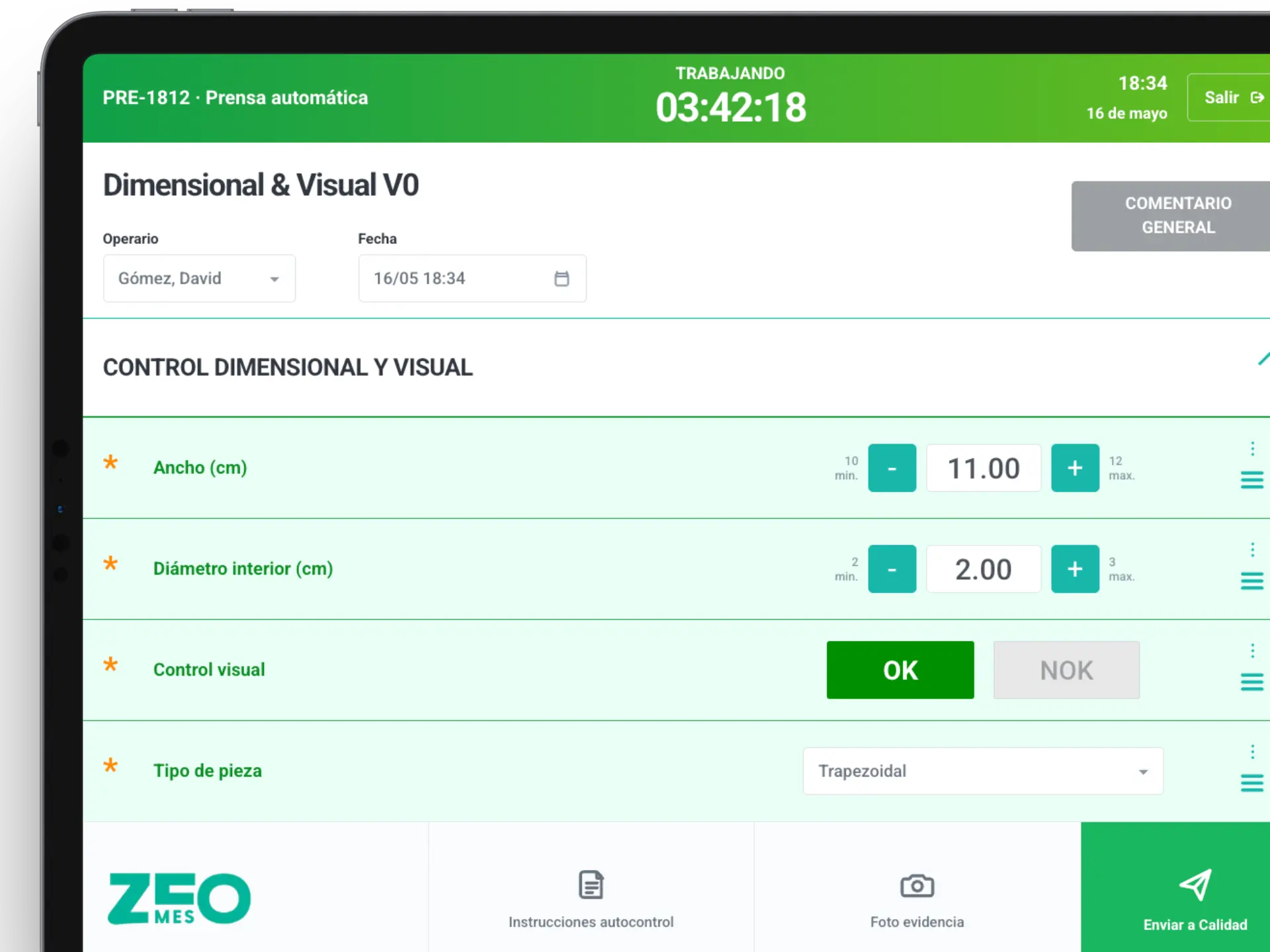The width and height of the screenshot is (1270, 952).
Task: Open the Operario dropdown showing Gómez, David
Action: (199, 278)
